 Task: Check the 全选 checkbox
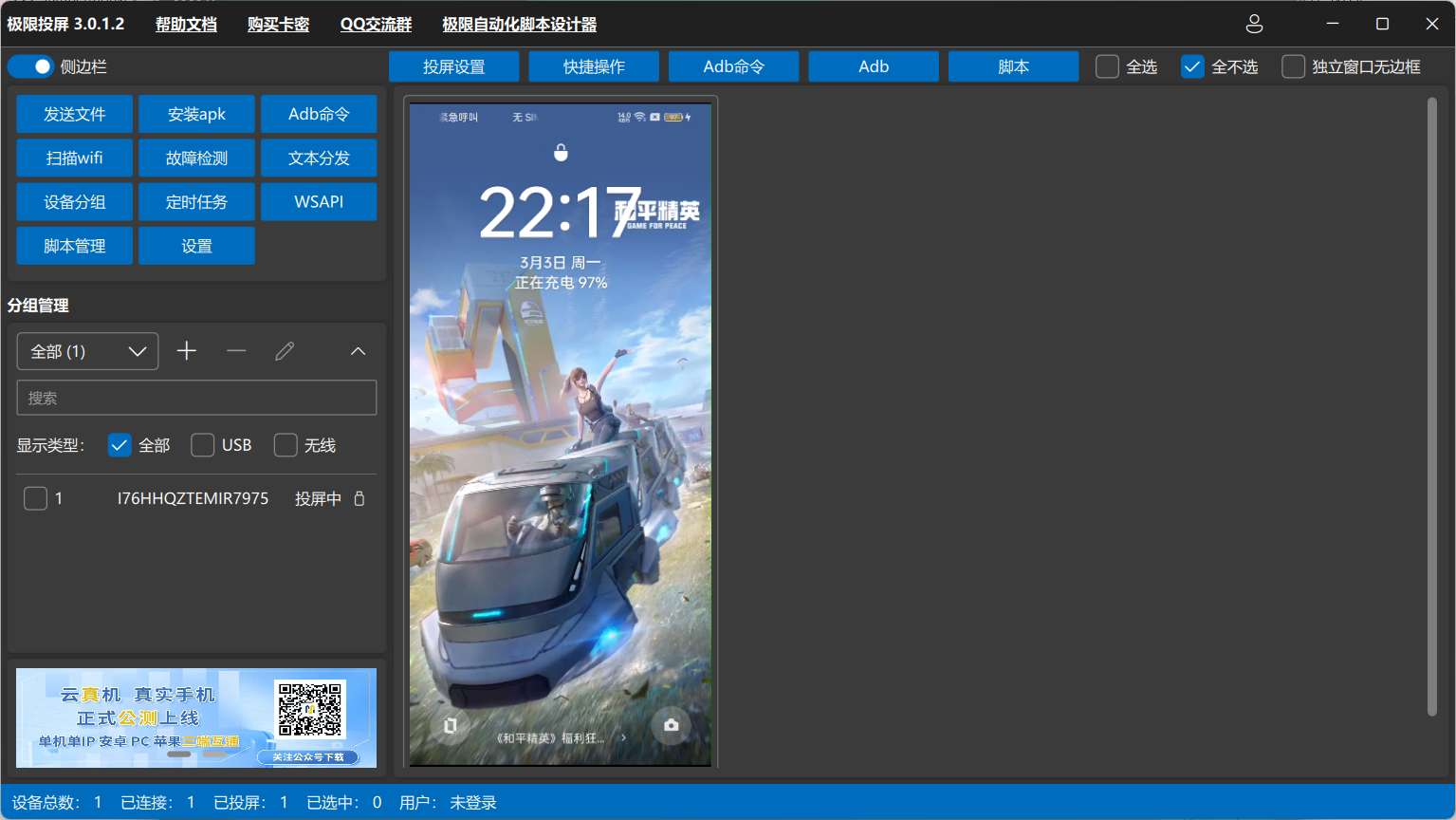click(1107, 66)
